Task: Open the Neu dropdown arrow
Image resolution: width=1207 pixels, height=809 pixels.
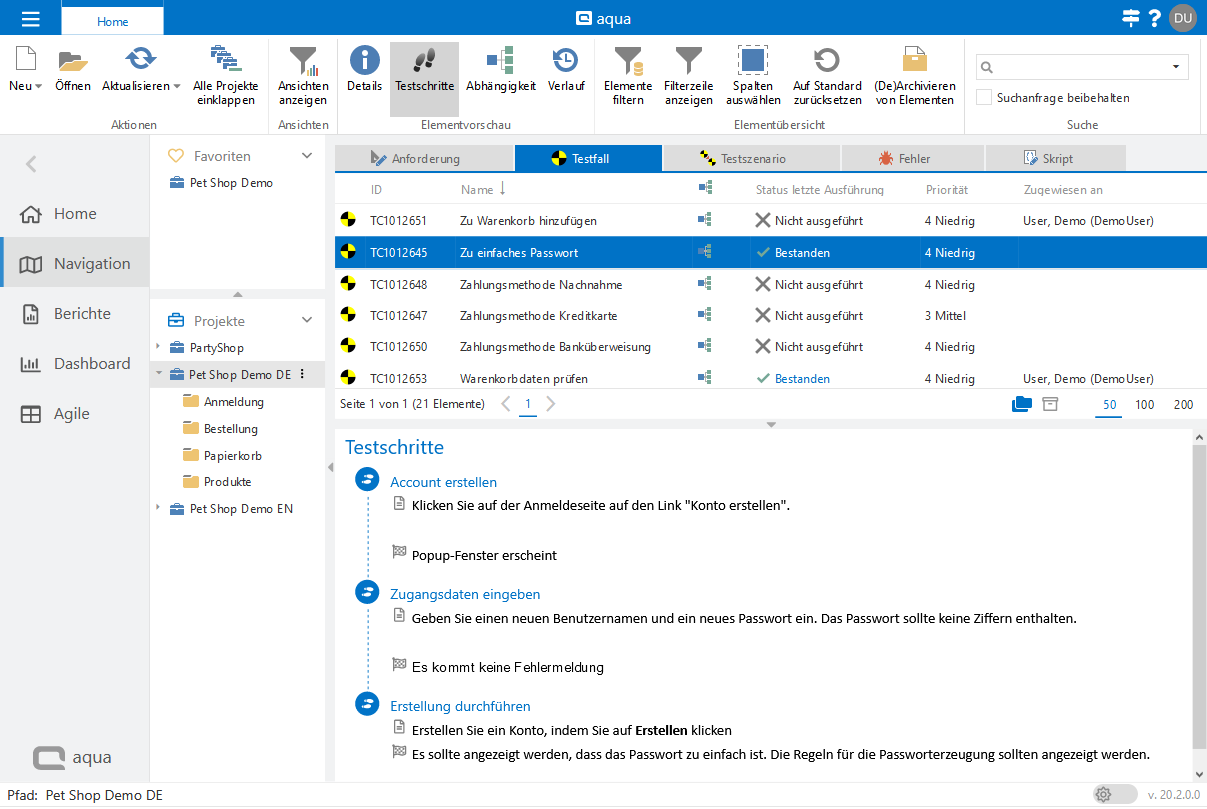Action: coord(39,86)
